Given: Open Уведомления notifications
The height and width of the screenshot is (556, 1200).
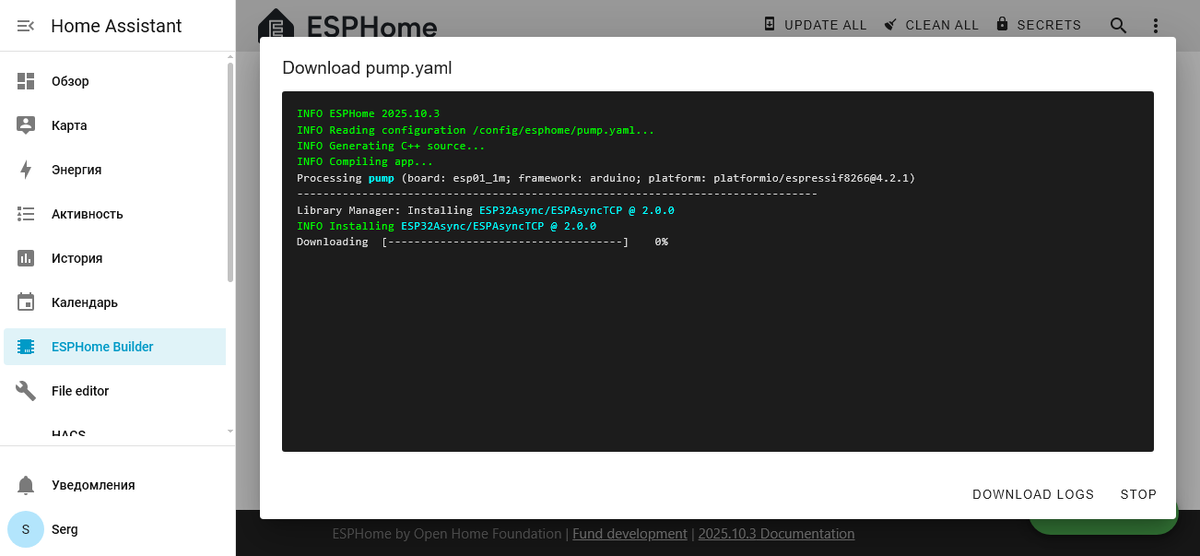Looking at the screenshot, I should (x=115, y=485).
